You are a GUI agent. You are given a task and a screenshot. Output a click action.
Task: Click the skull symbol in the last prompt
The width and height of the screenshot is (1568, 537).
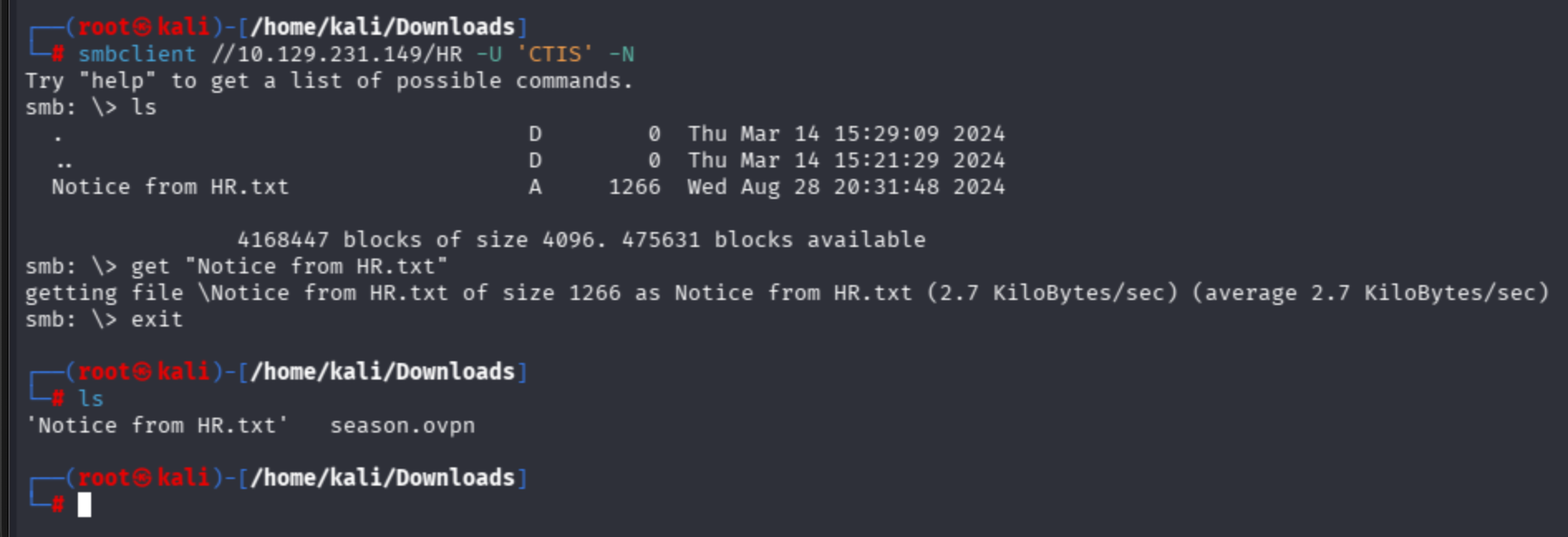point(143,478)
